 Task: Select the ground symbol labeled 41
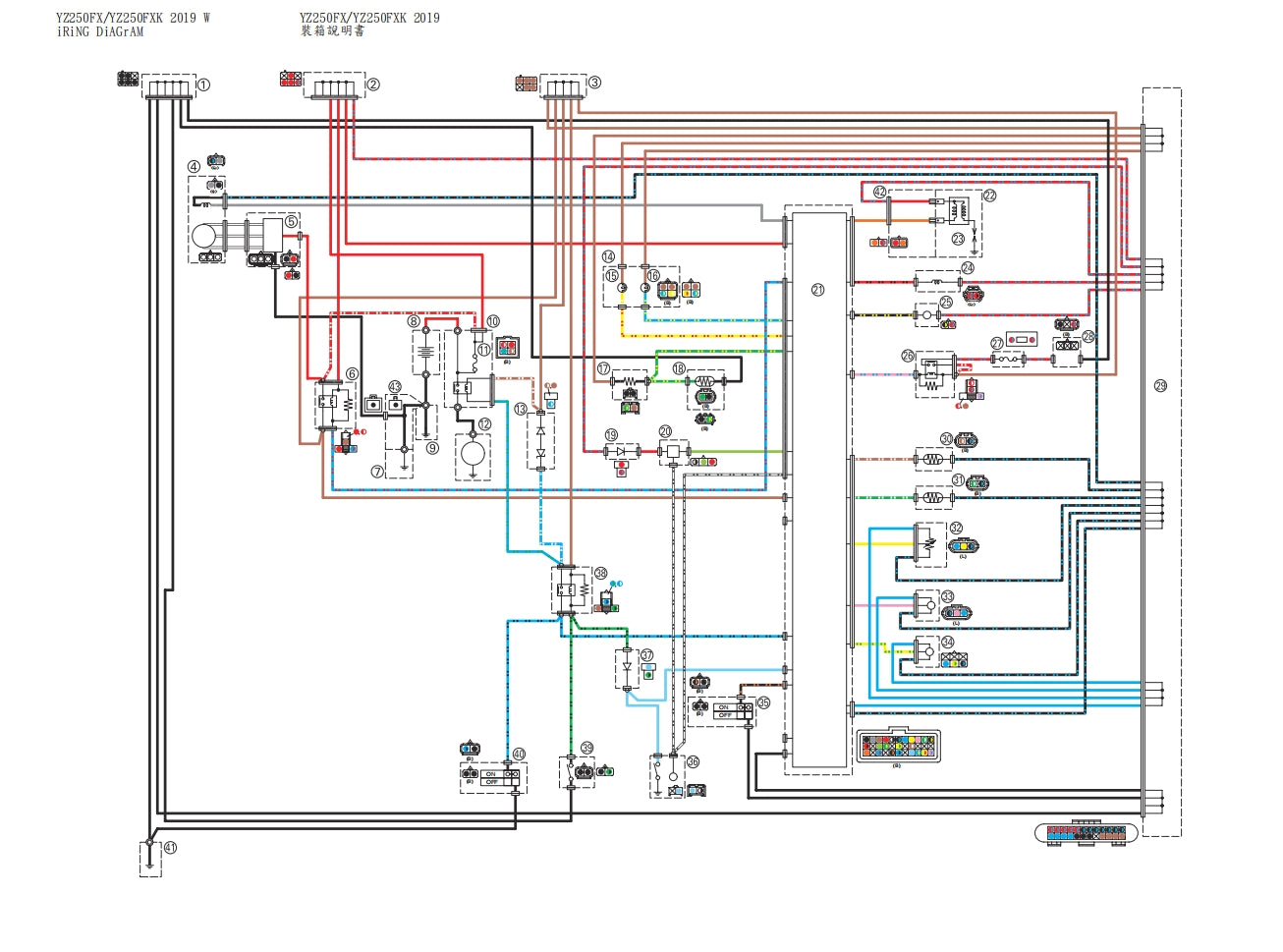point(149,859)
